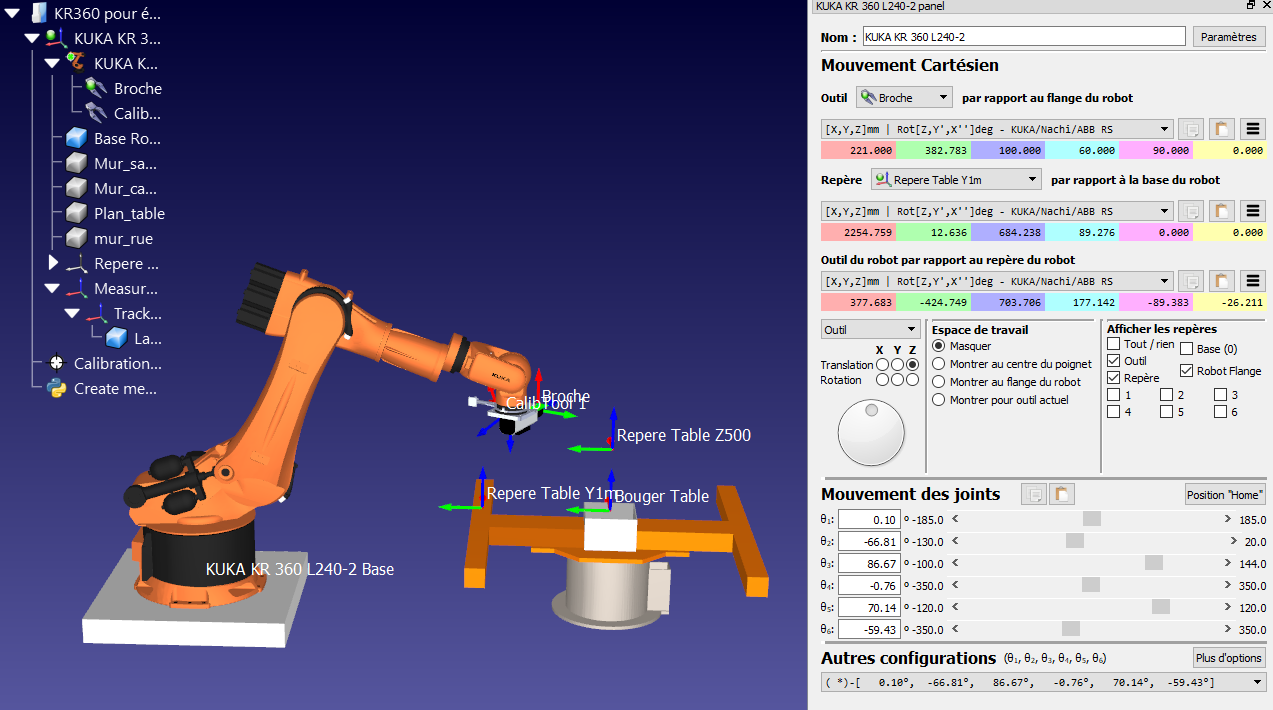Image resolution: width=1273 pixels, height=710 pixels.
Task: Select the Calibration target icon in tree
Action: pos(56,364)
